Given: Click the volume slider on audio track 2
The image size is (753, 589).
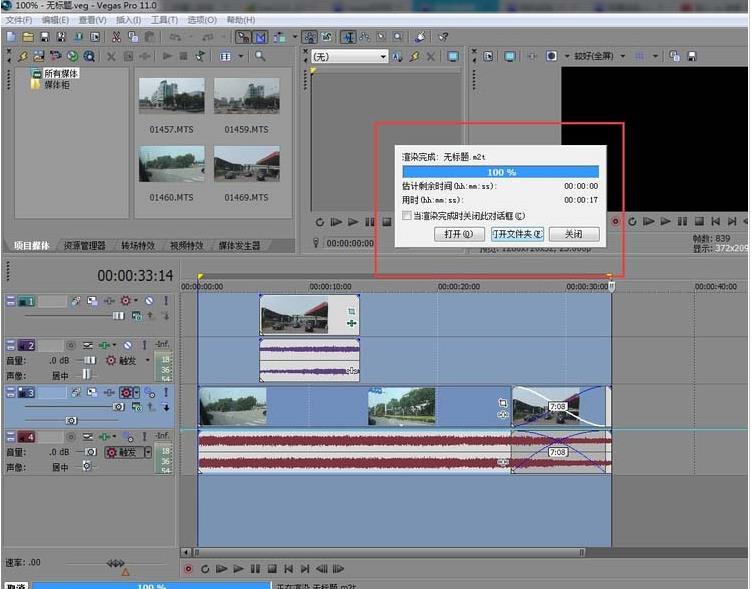Looking at the screenshot, I should click(x=87, y=360).
